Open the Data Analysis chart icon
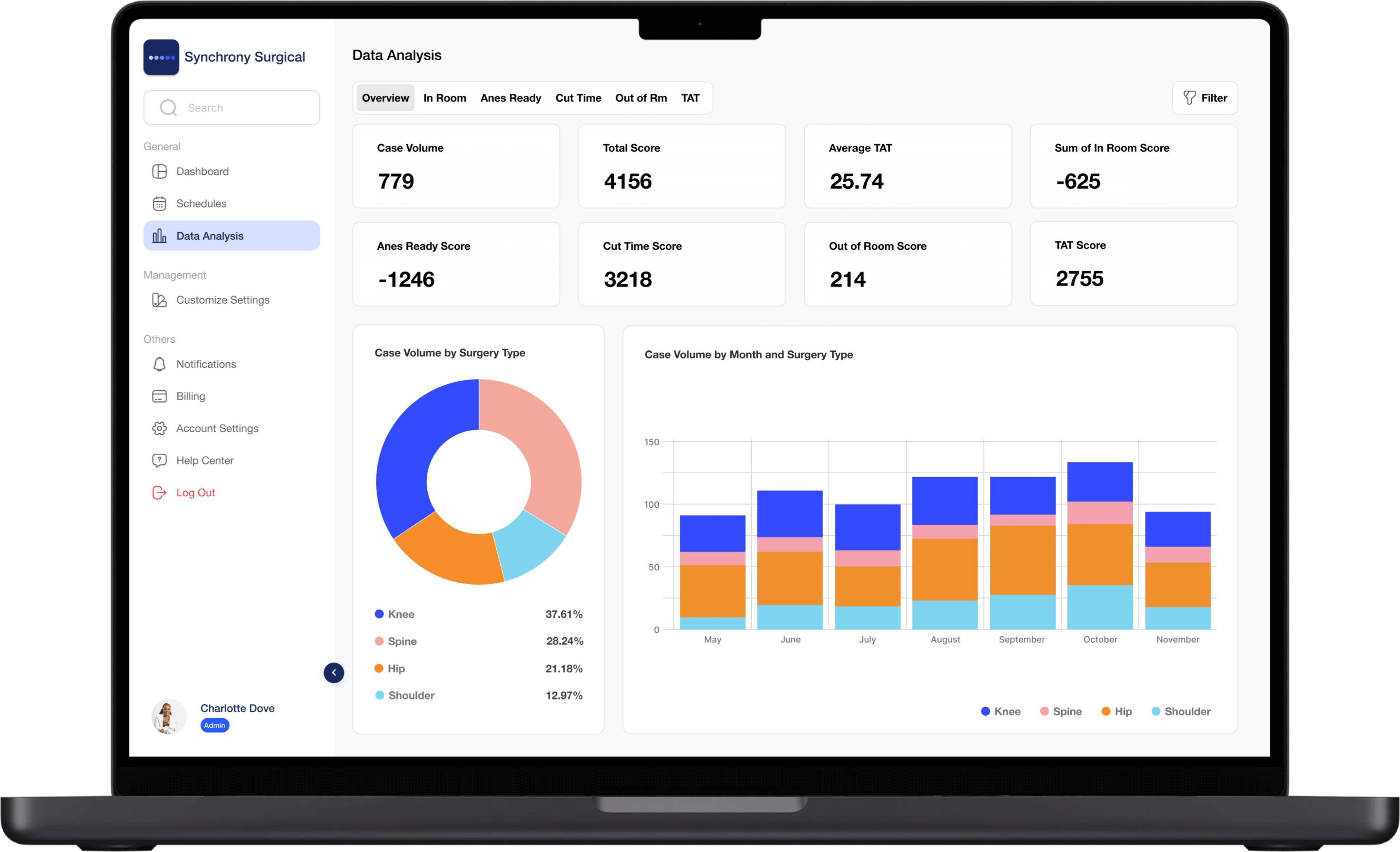 coord(159,235)
